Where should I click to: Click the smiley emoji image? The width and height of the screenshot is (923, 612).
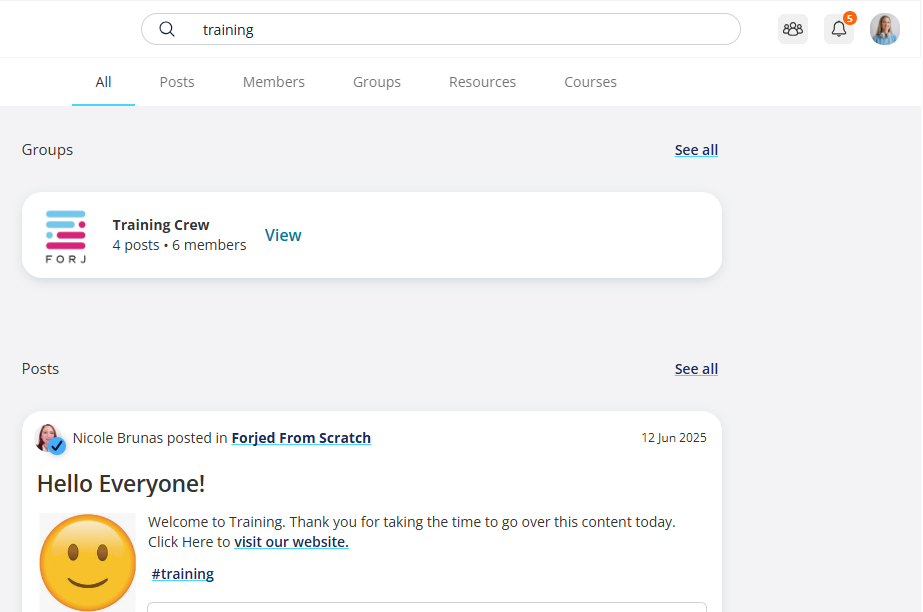click(x=88, y=562)
